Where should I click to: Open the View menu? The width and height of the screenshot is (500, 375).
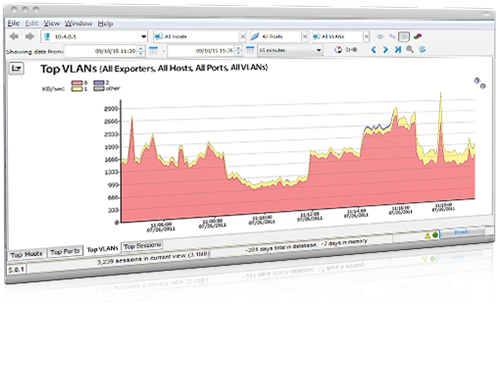(52, 23)
